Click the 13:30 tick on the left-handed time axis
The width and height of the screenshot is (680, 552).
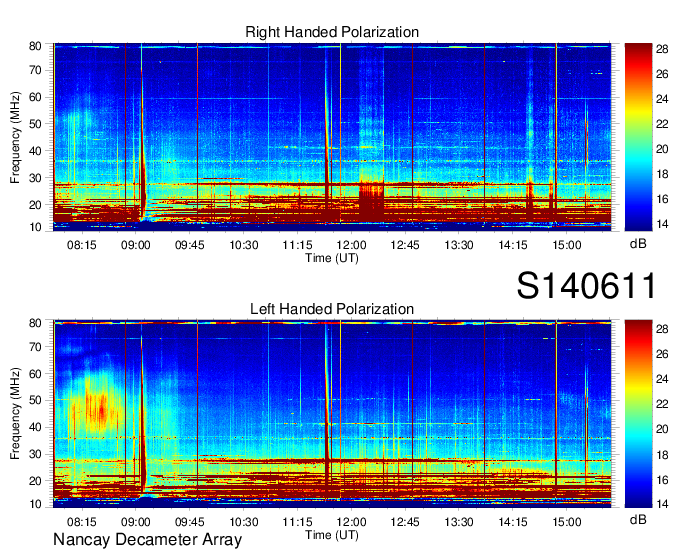459,521
